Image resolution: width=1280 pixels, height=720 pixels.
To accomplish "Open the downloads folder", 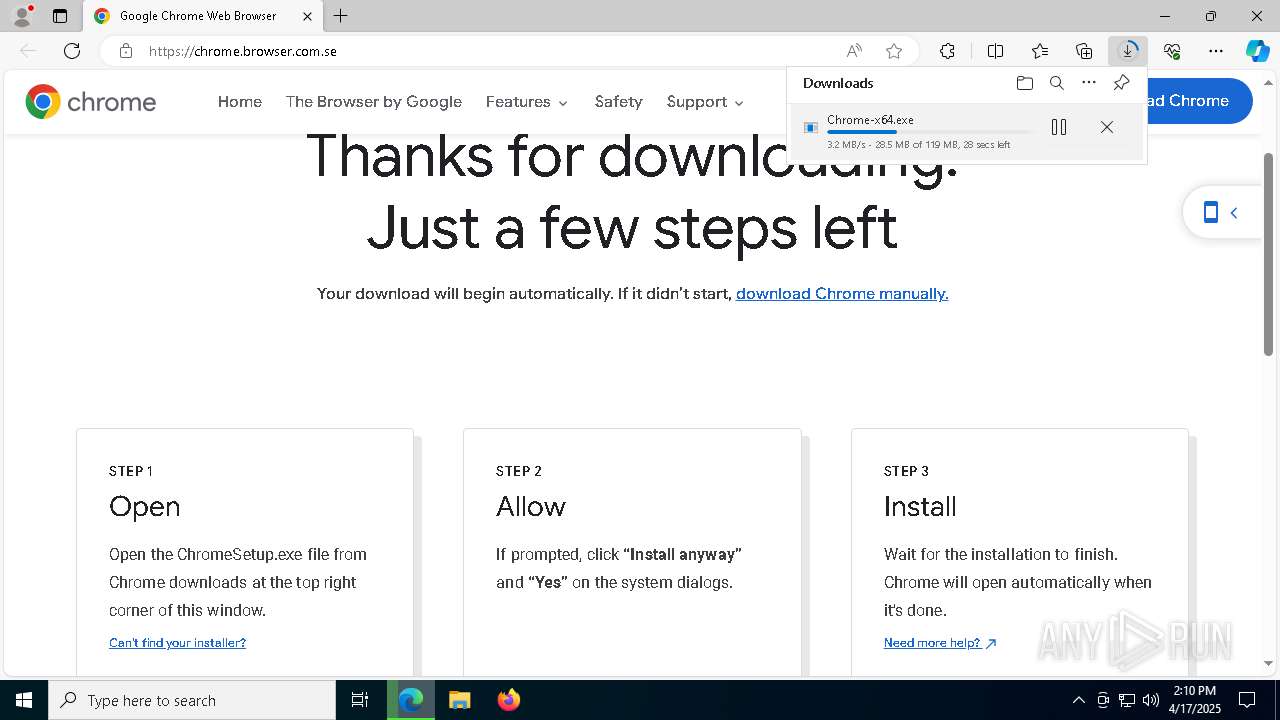I will [x=1025, y=83].
